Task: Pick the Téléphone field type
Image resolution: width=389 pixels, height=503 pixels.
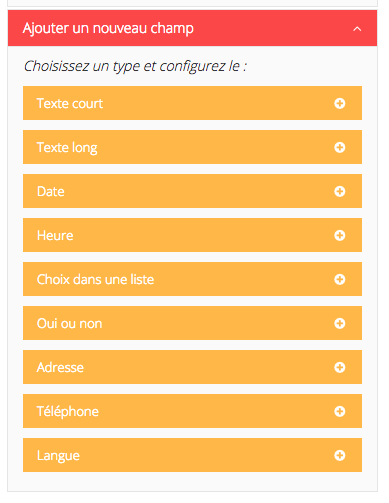Action: click(192, 411)
